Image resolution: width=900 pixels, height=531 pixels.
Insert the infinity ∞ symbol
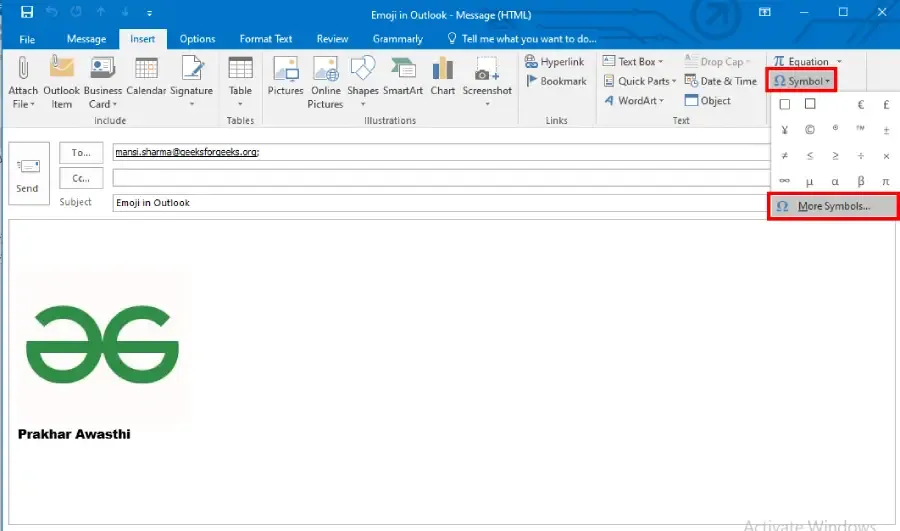point(785,181)
